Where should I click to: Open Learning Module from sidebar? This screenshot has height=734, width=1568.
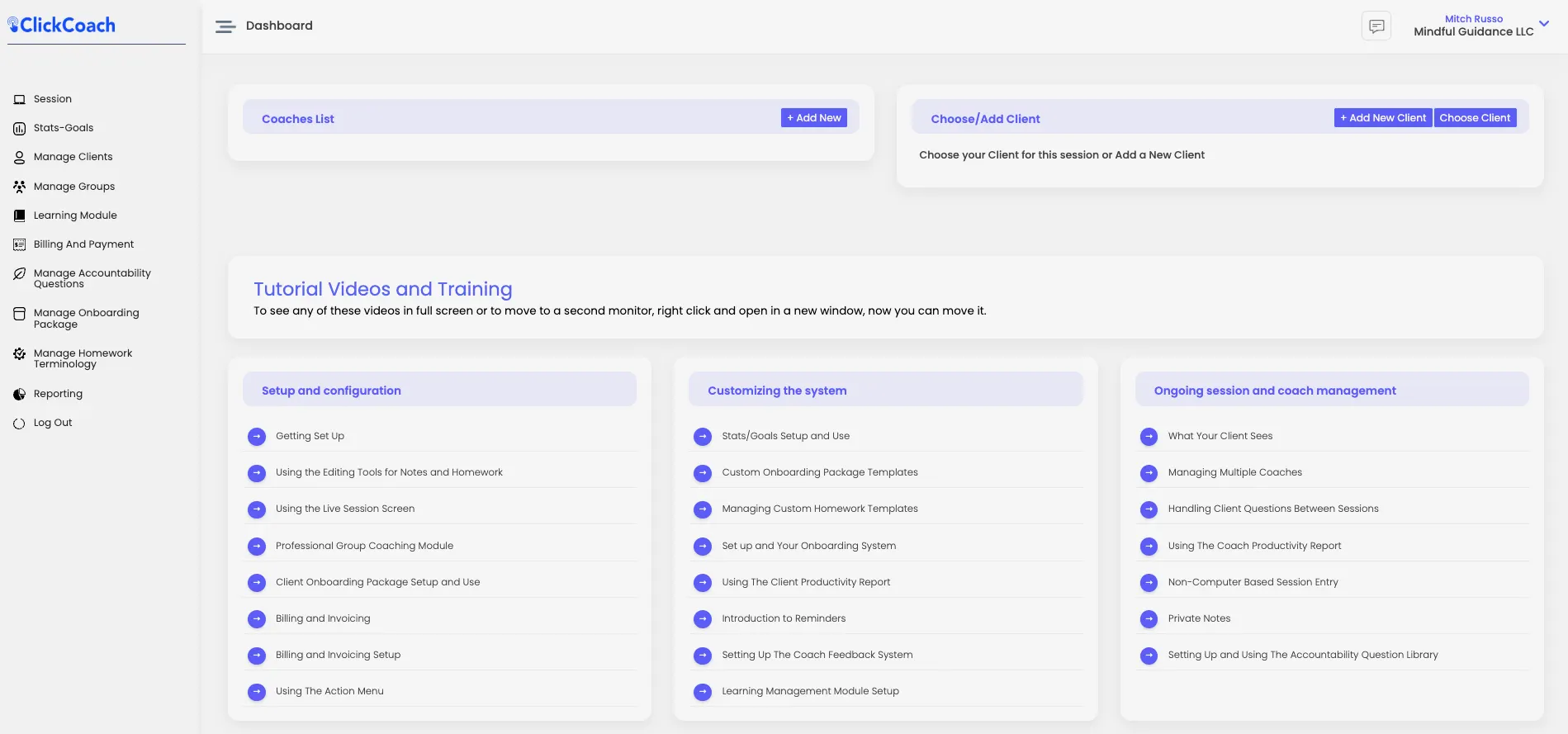75,215
